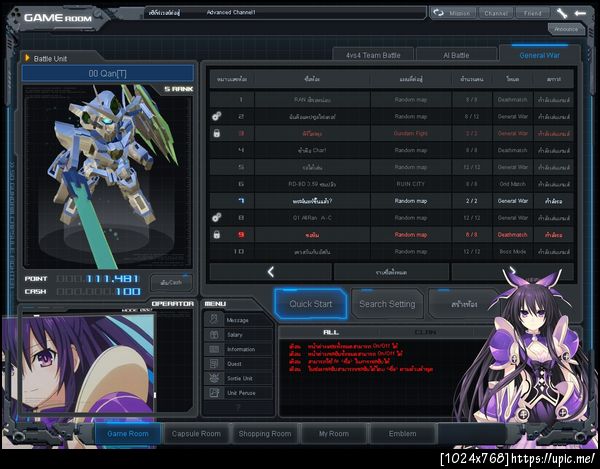Open the Sortie Unit menu entry
Screen dimensions: 600x469
(x=238, y=378)
